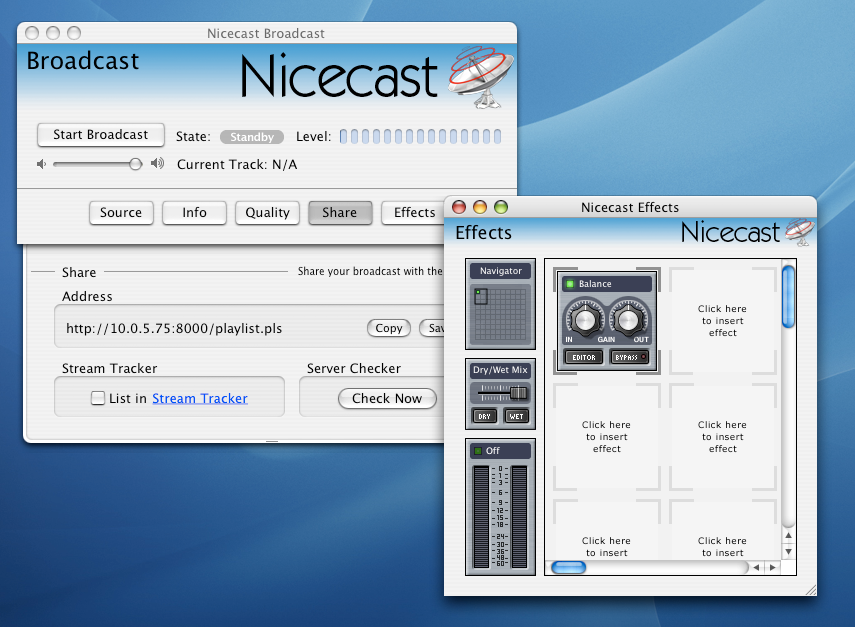
Task: Insert effect in the bottom-right slot
Action: click(722, 530)
